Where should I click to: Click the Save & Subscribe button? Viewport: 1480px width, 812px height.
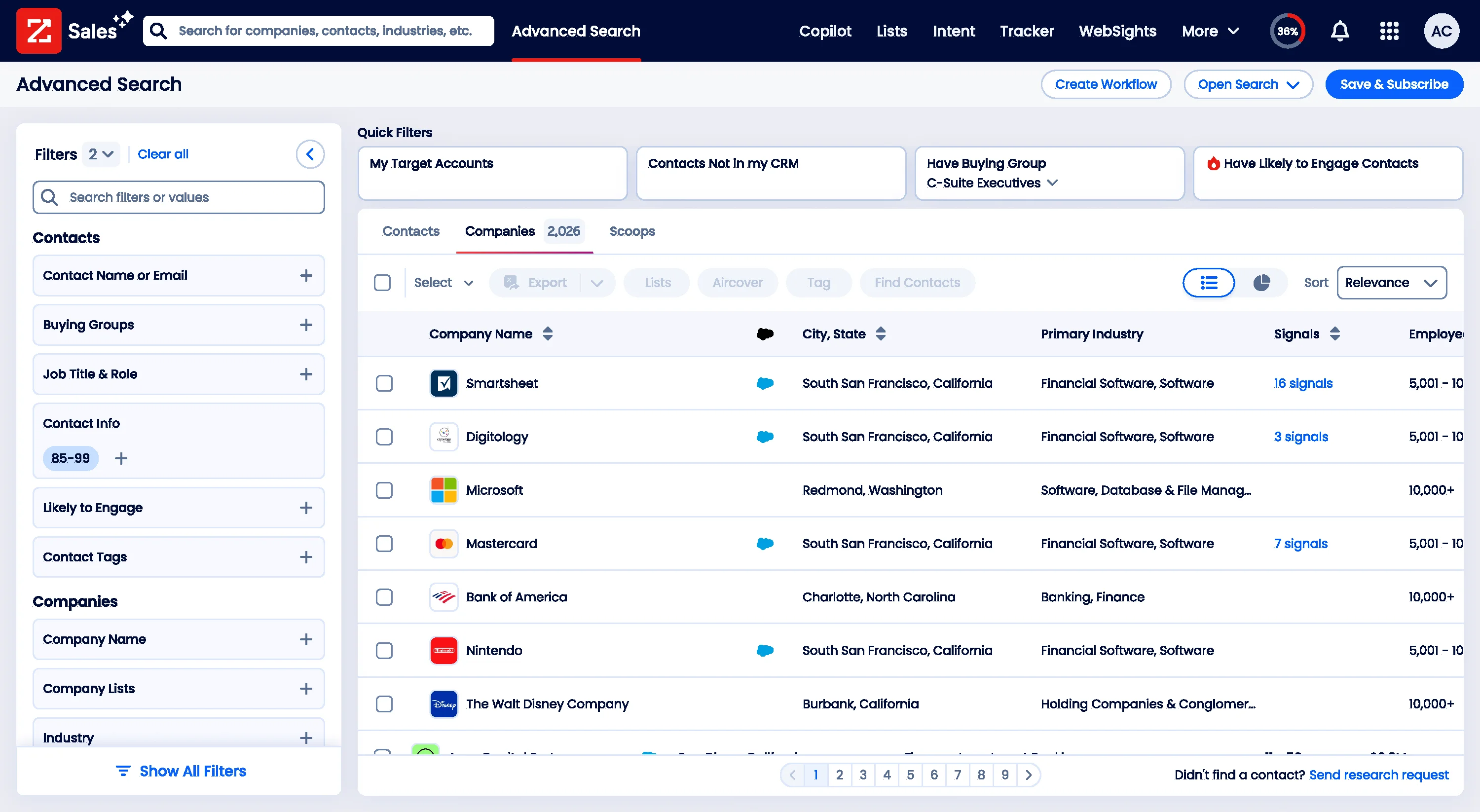pos(1394,84)
